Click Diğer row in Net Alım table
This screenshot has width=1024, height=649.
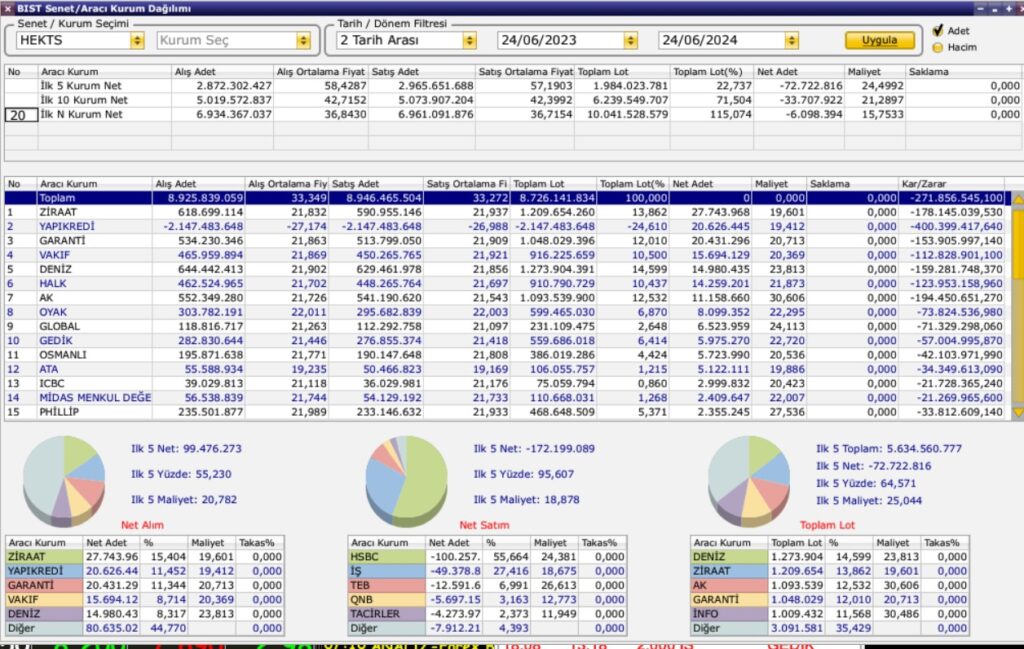coord(145,629)
